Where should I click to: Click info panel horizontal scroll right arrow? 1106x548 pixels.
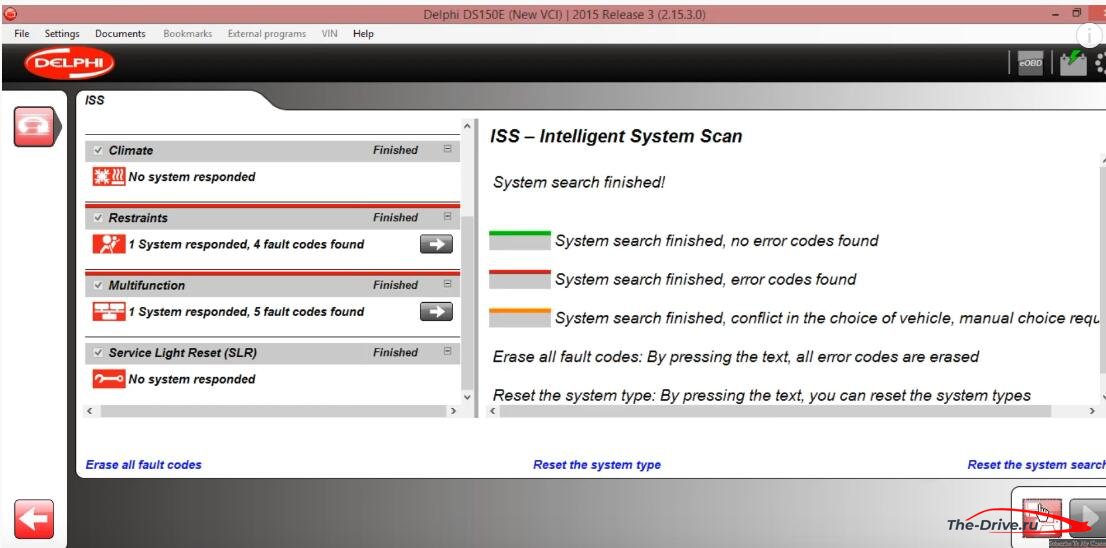[x=1093, y=410]
